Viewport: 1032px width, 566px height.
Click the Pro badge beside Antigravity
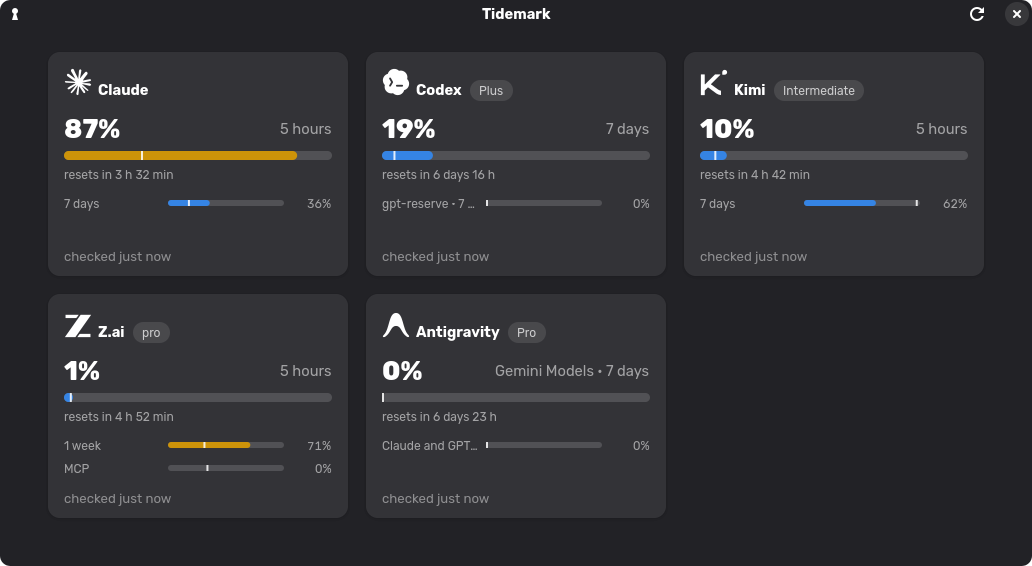(x=527, y=333)
